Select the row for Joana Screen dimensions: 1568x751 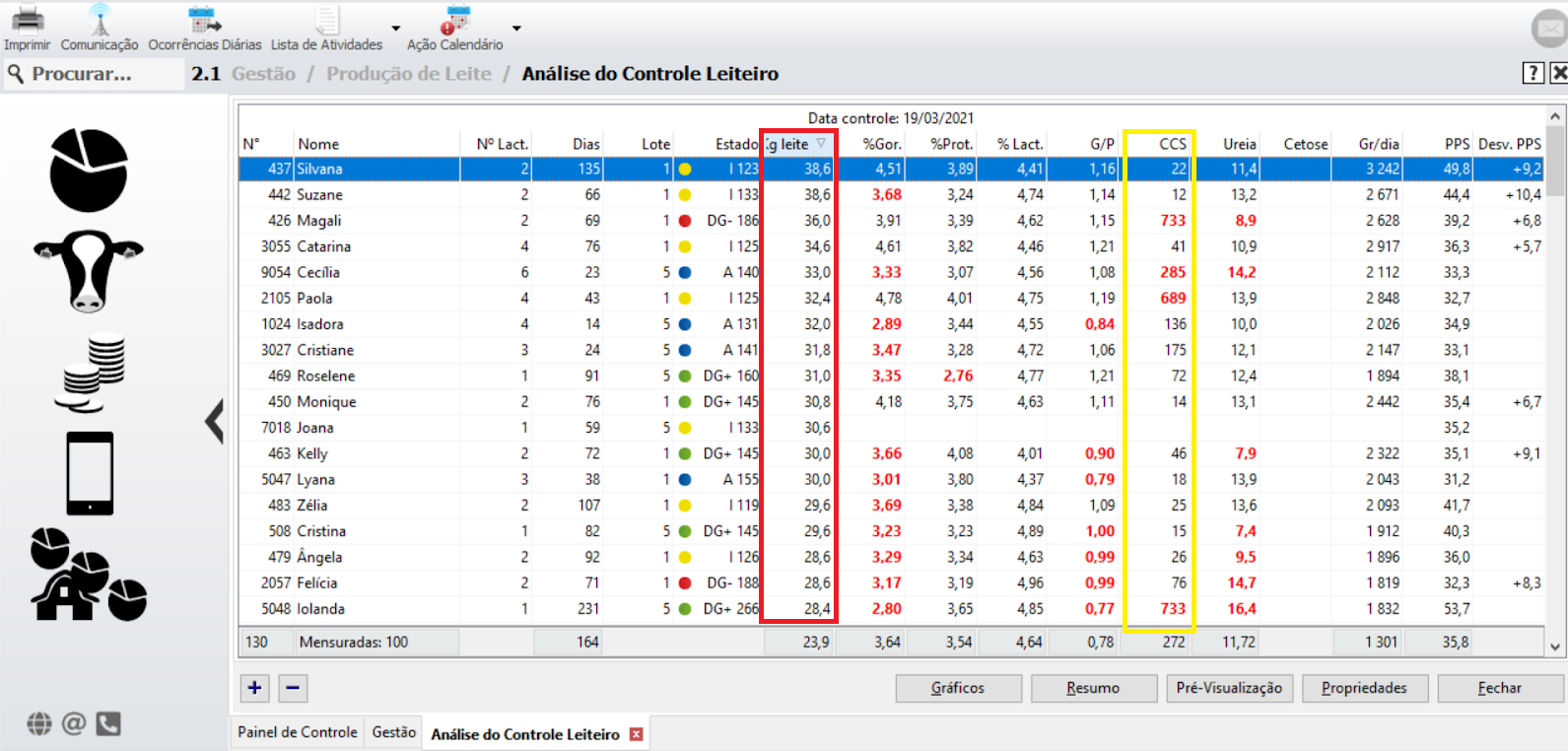[892, 428]
